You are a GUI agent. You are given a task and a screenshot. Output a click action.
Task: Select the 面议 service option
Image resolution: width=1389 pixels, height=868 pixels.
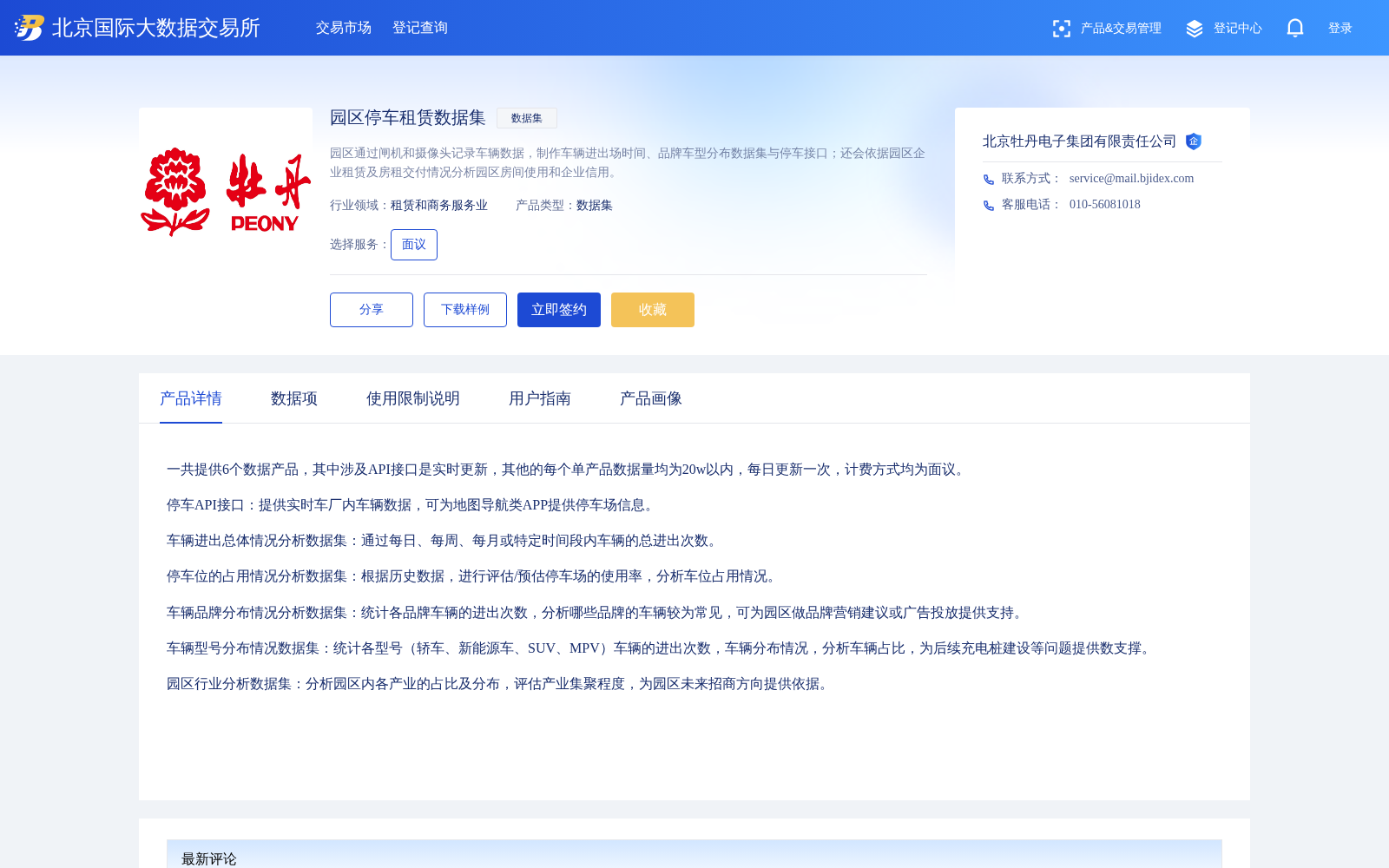click(x=414, y=245)
